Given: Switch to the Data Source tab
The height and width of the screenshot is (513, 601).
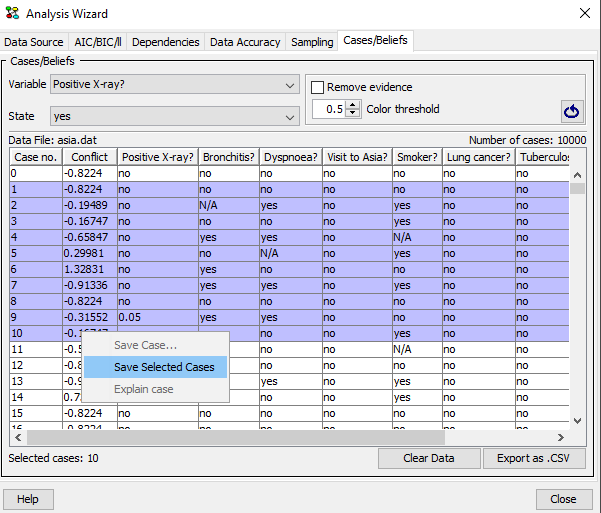Looking at the screenshot, I should point(34,42).
